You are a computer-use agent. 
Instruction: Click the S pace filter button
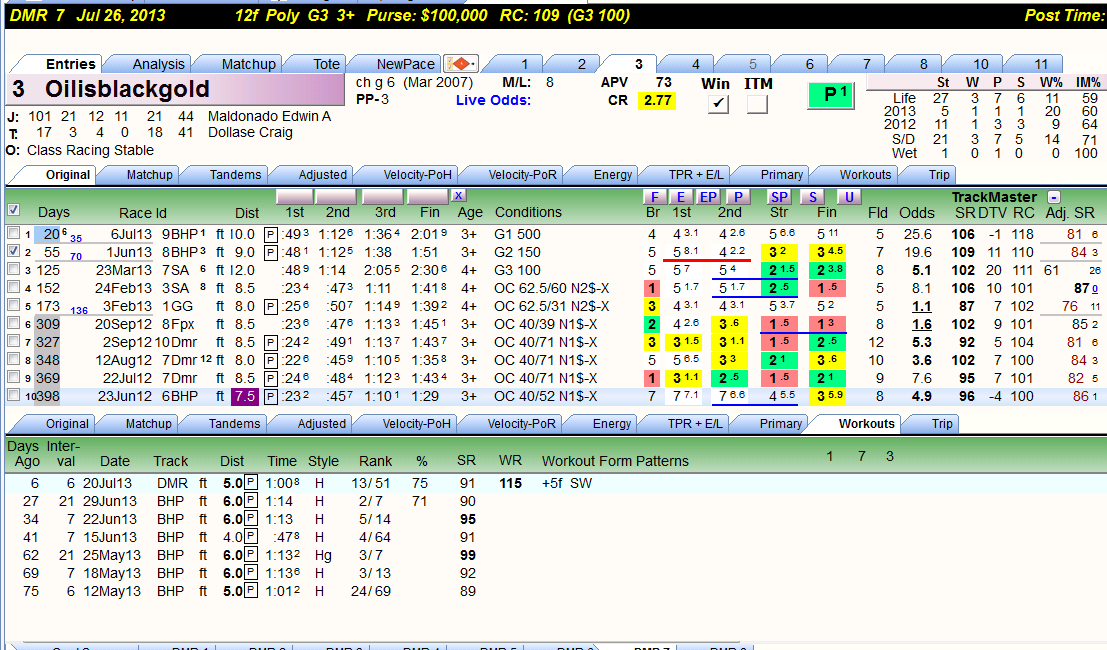[x=813, y=197]
